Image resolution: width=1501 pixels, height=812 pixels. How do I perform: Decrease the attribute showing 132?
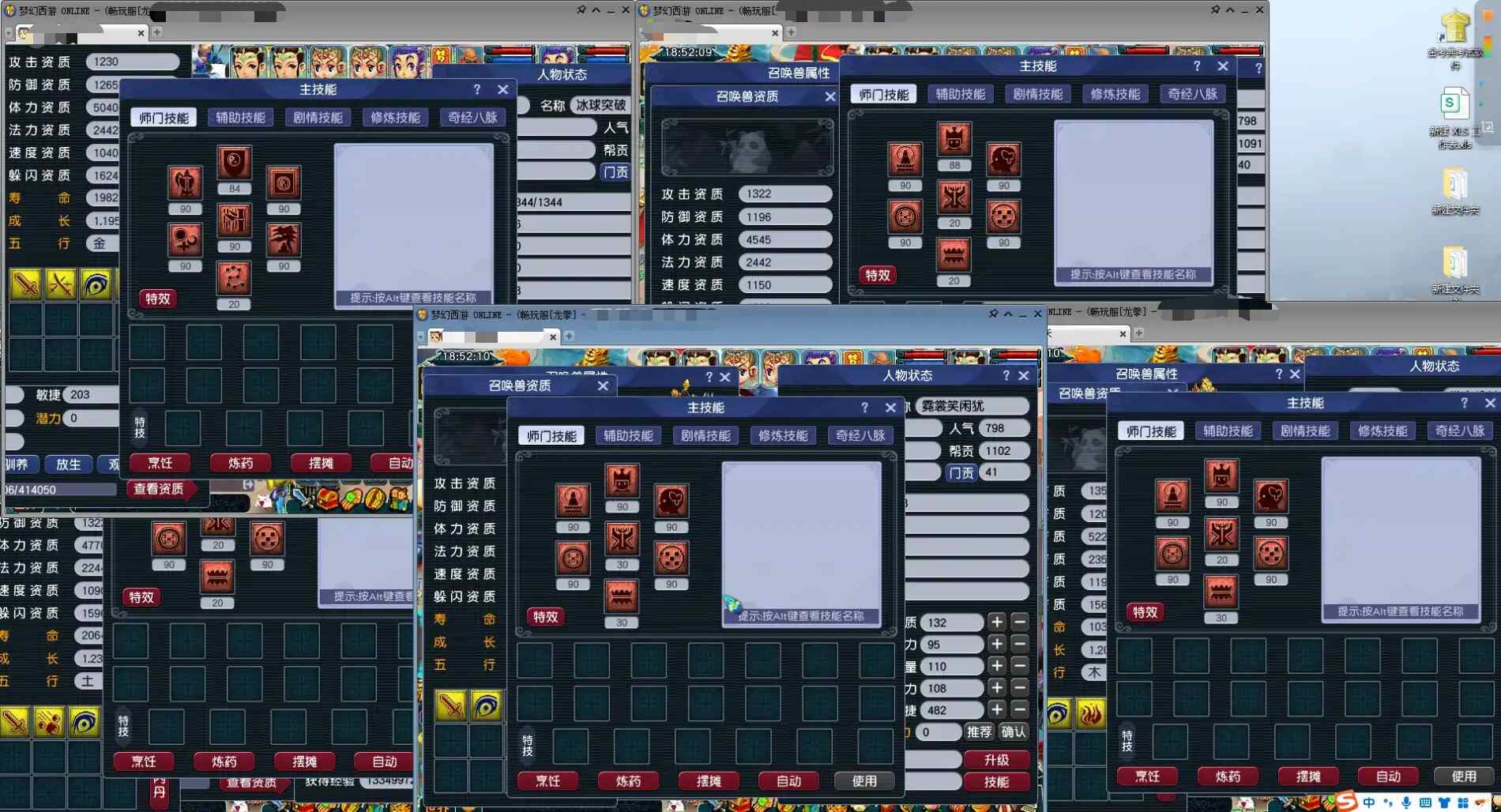(x=1020, y=622)
